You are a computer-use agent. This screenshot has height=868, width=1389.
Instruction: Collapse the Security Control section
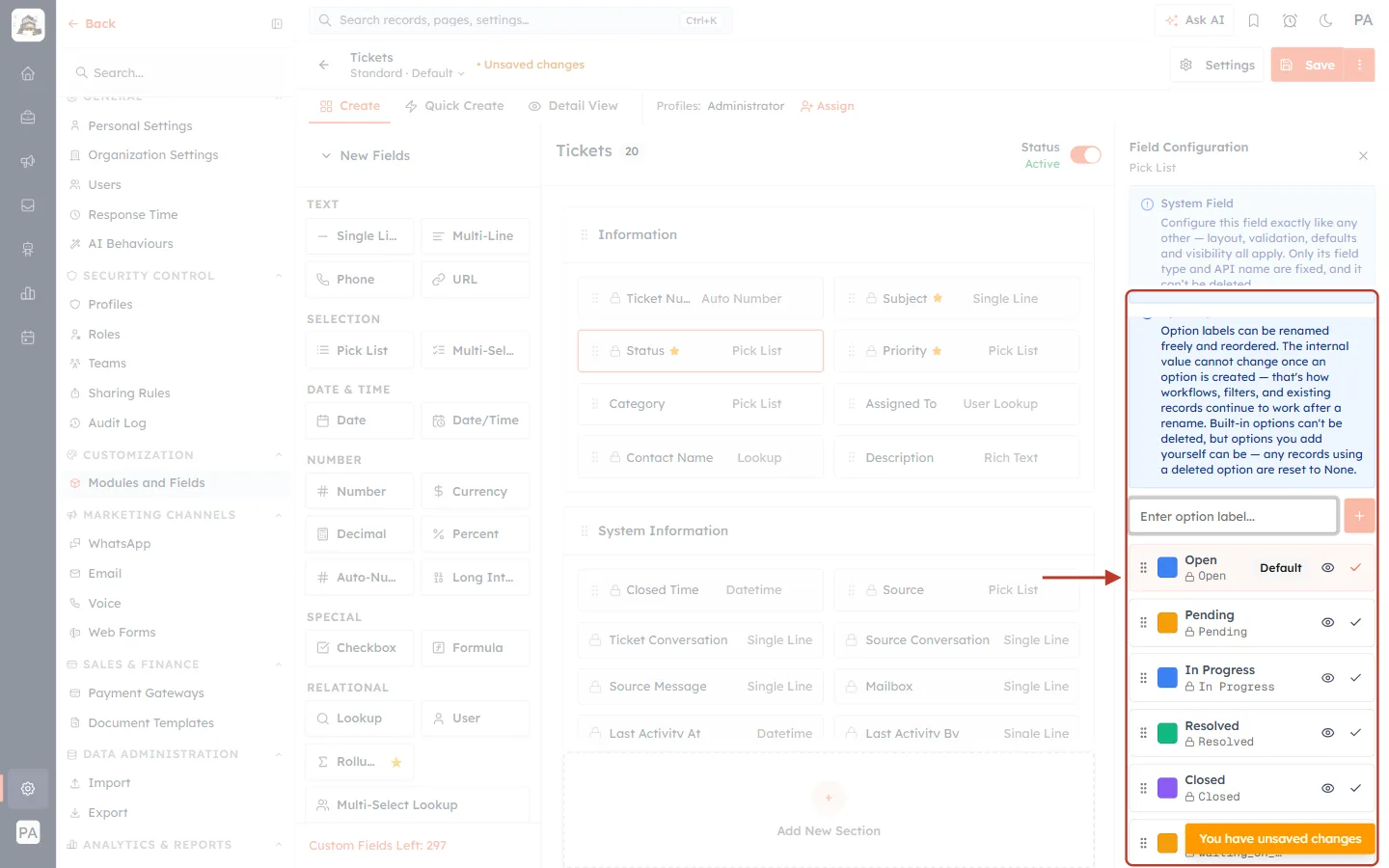(279, 276)
